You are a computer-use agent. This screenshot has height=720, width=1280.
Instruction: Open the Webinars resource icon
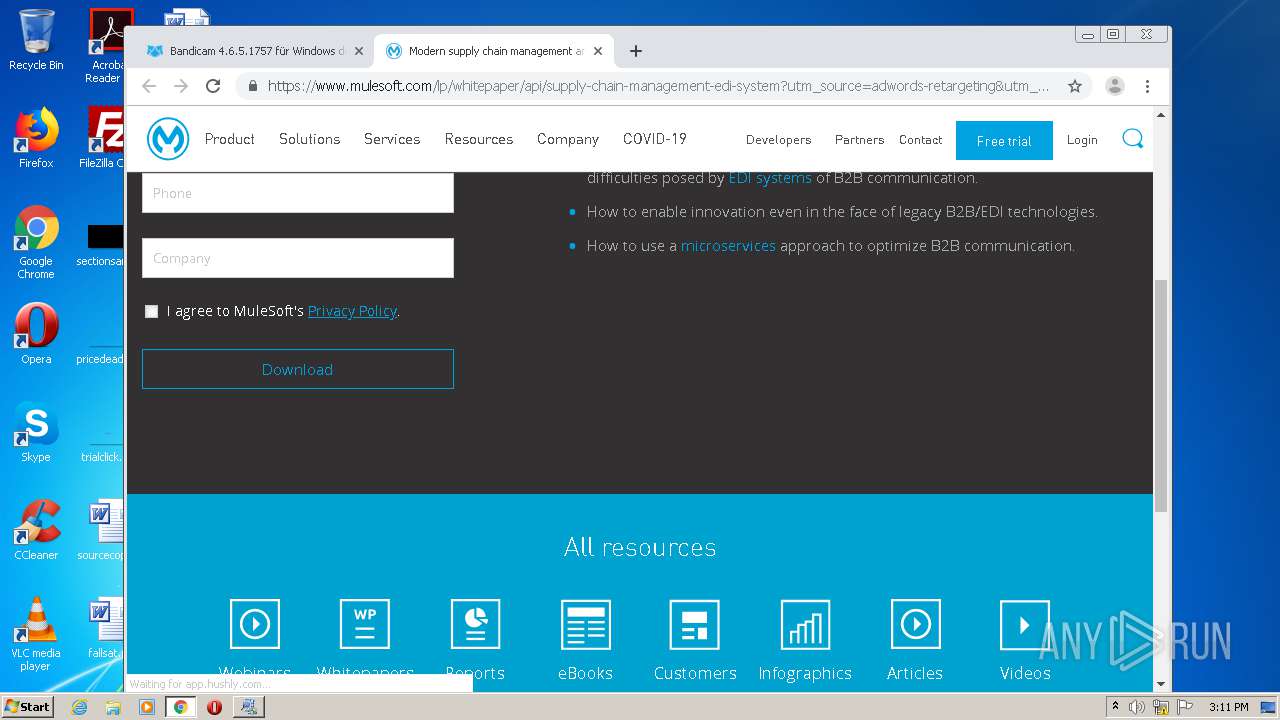pyautogui.click(x=255, y=624)
